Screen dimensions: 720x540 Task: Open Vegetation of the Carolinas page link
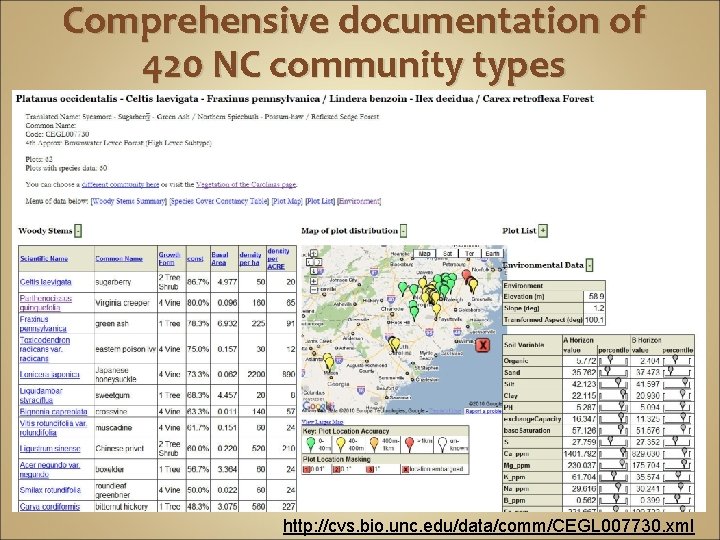tap(246, 185)
